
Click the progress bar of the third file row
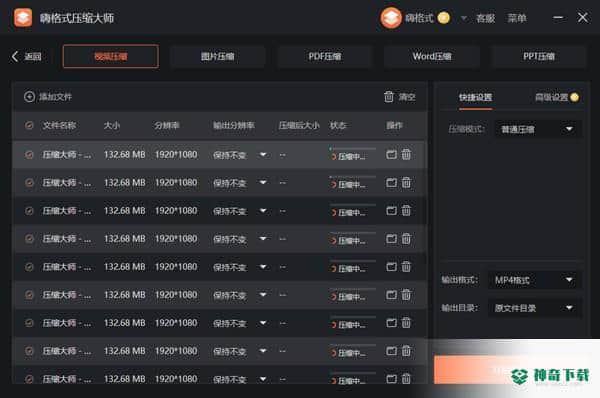click(x=352, y=204)
